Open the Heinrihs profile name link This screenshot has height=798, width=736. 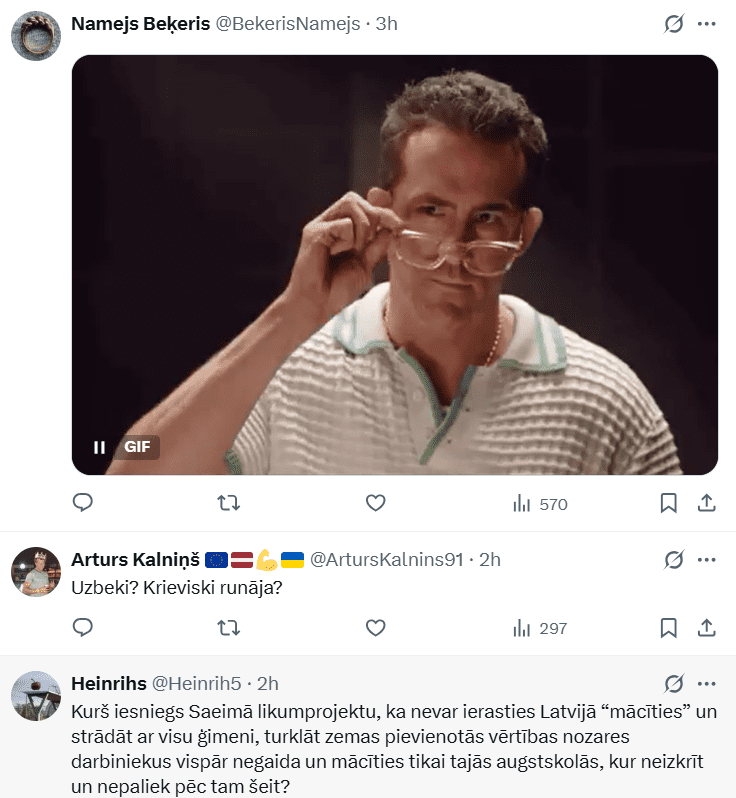pyautogui.click(x=108, y=684)
